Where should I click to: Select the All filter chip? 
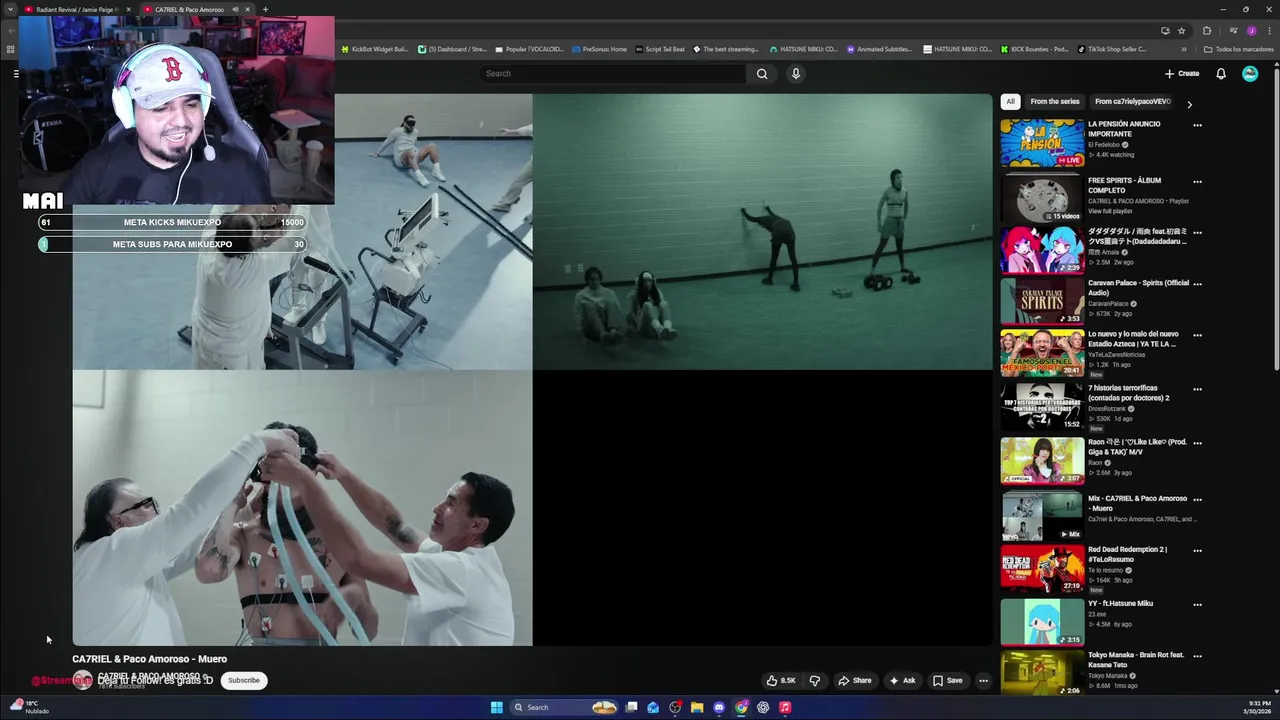1010,101
